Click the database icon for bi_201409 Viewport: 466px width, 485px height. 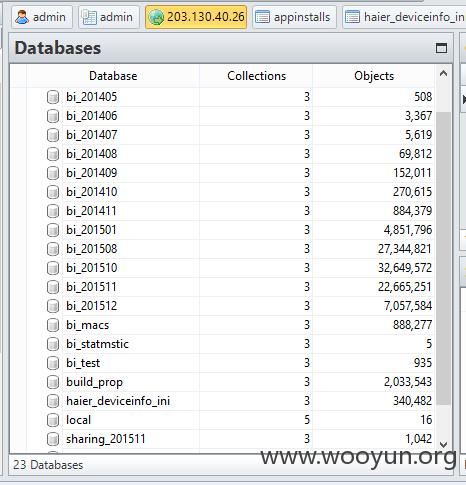coord(53,173)
